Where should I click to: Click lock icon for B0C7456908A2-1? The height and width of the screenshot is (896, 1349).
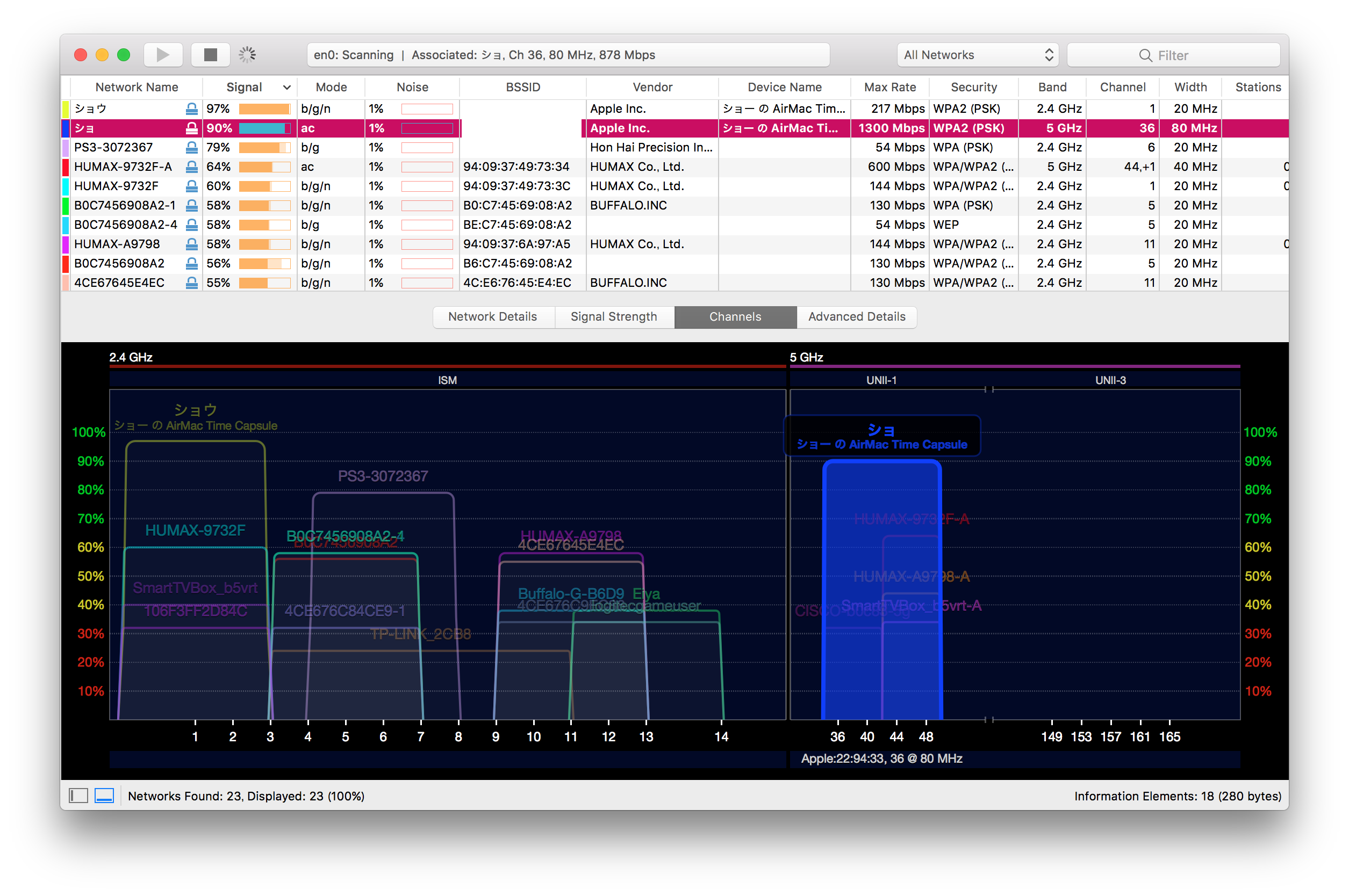pyautogui.click(x=192, y=205)
